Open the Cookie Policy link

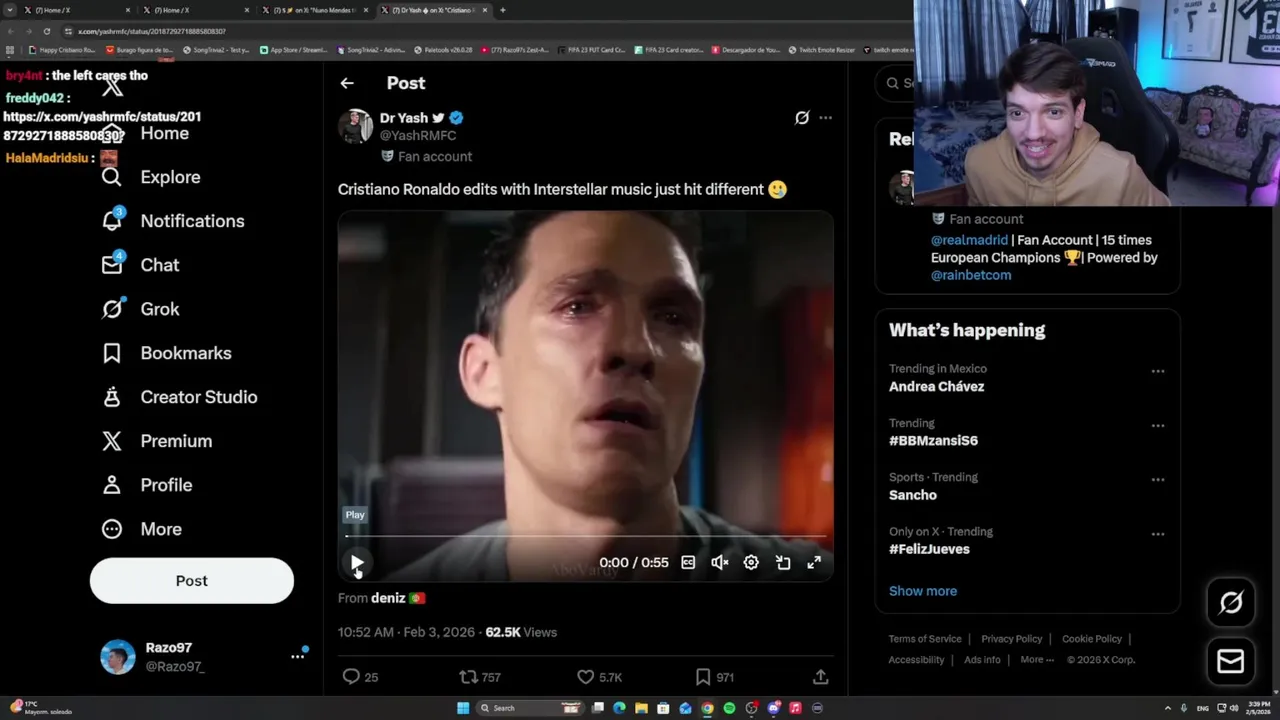[x=1092, y=639]
